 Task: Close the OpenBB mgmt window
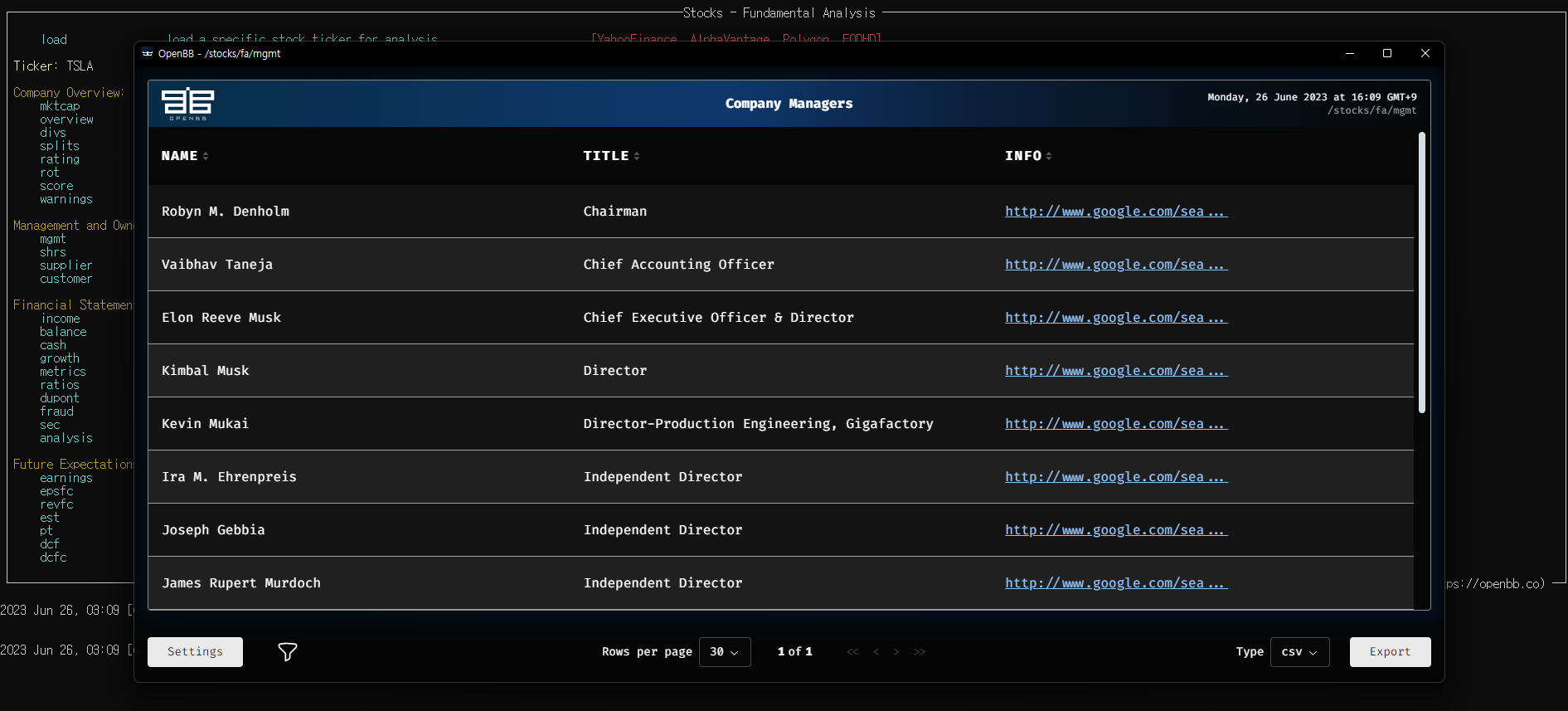pyautogui.click(x=1425, y=53)
